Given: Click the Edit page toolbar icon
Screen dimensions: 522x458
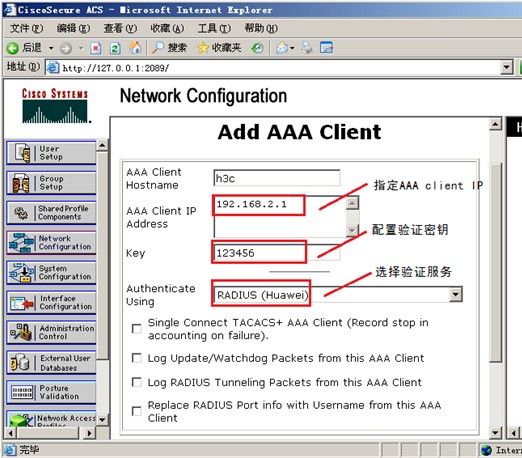Looking at the screenshot, I should (326, 48).
